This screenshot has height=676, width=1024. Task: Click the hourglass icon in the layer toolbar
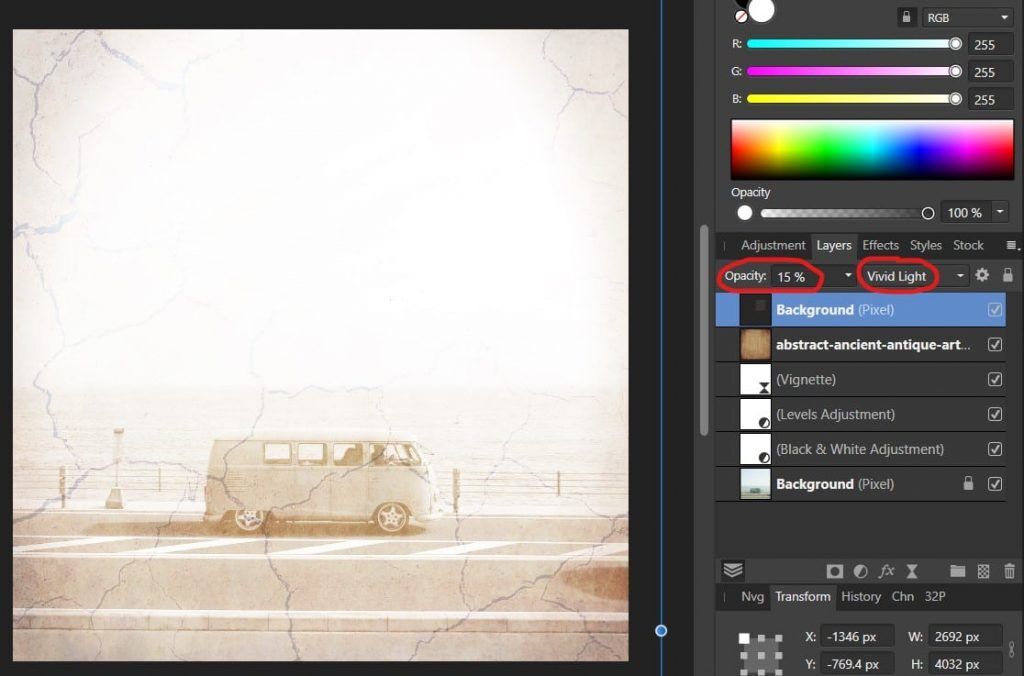[911, 571]
